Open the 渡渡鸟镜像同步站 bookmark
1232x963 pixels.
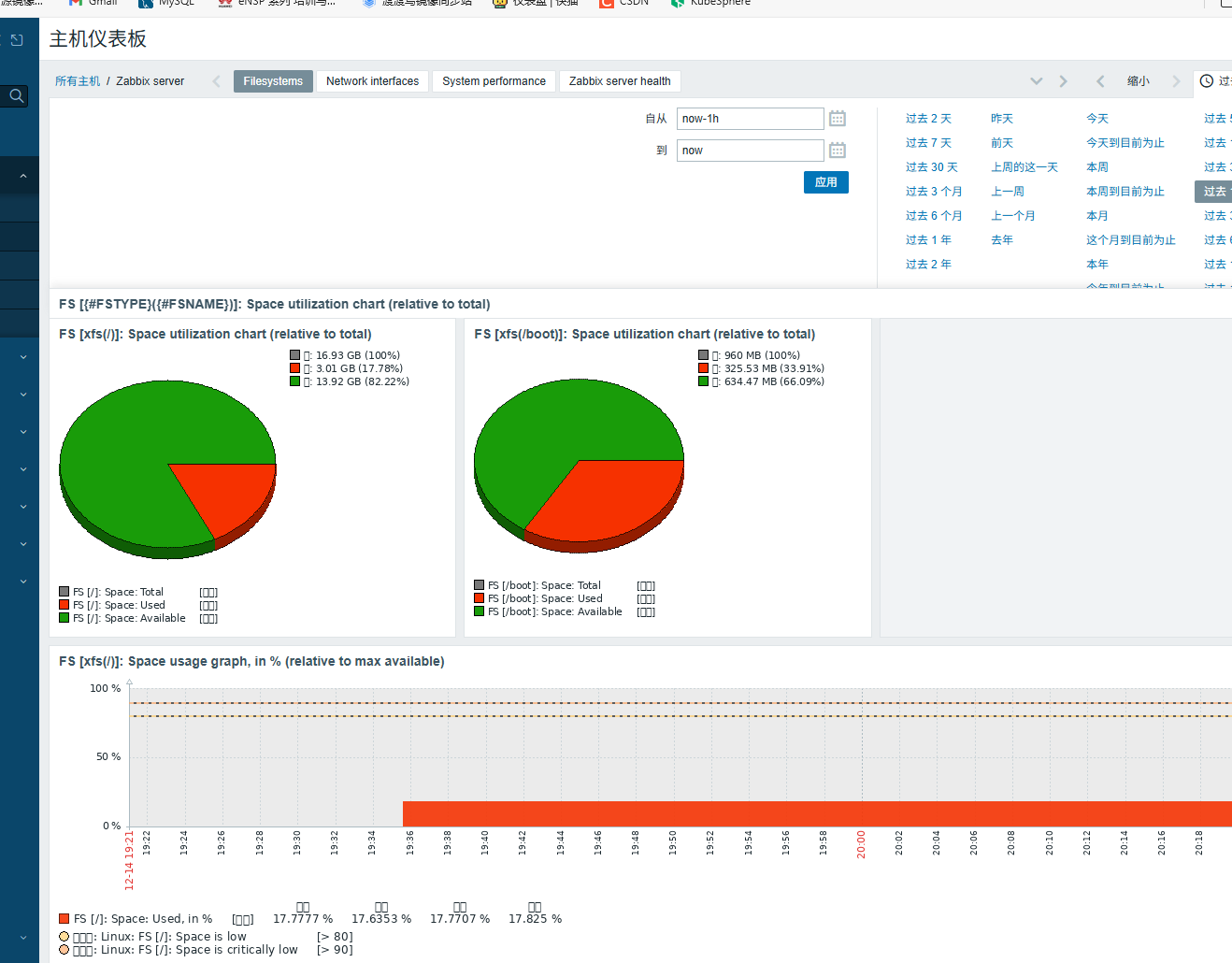417,3
